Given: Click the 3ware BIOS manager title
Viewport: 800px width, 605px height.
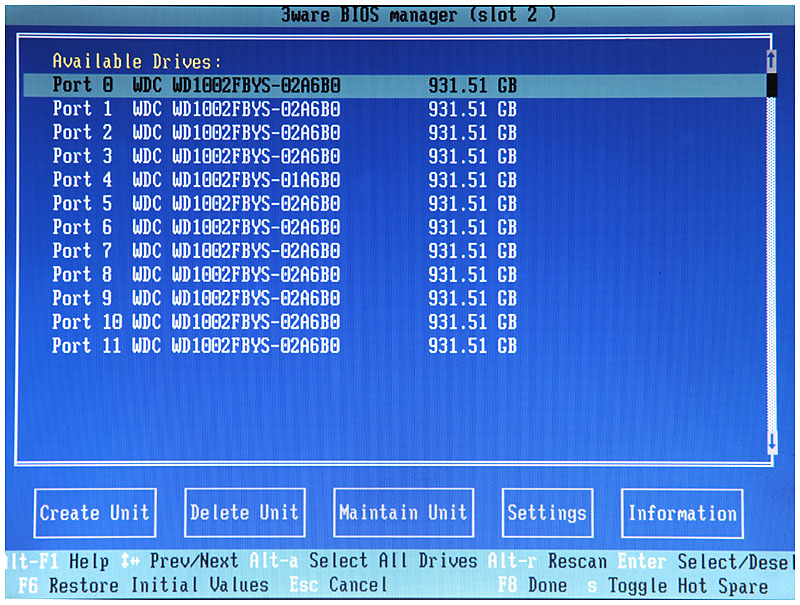Looking at the screenshot, I should [417, 15].
